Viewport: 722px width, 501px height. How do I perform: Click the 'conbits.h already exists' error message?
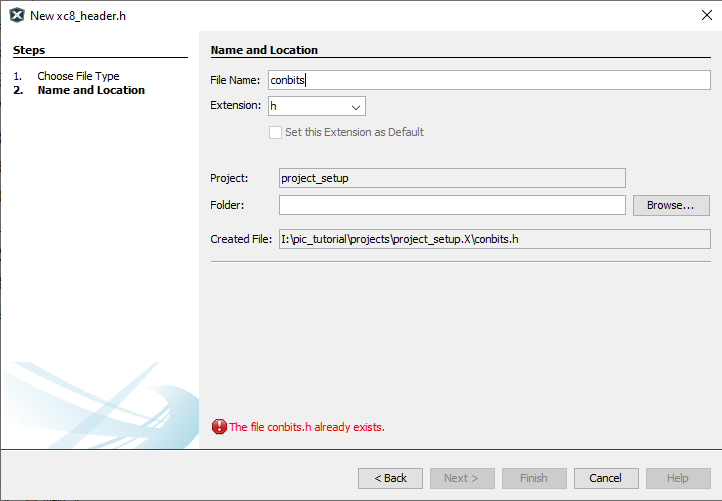[x=307, y=427]
